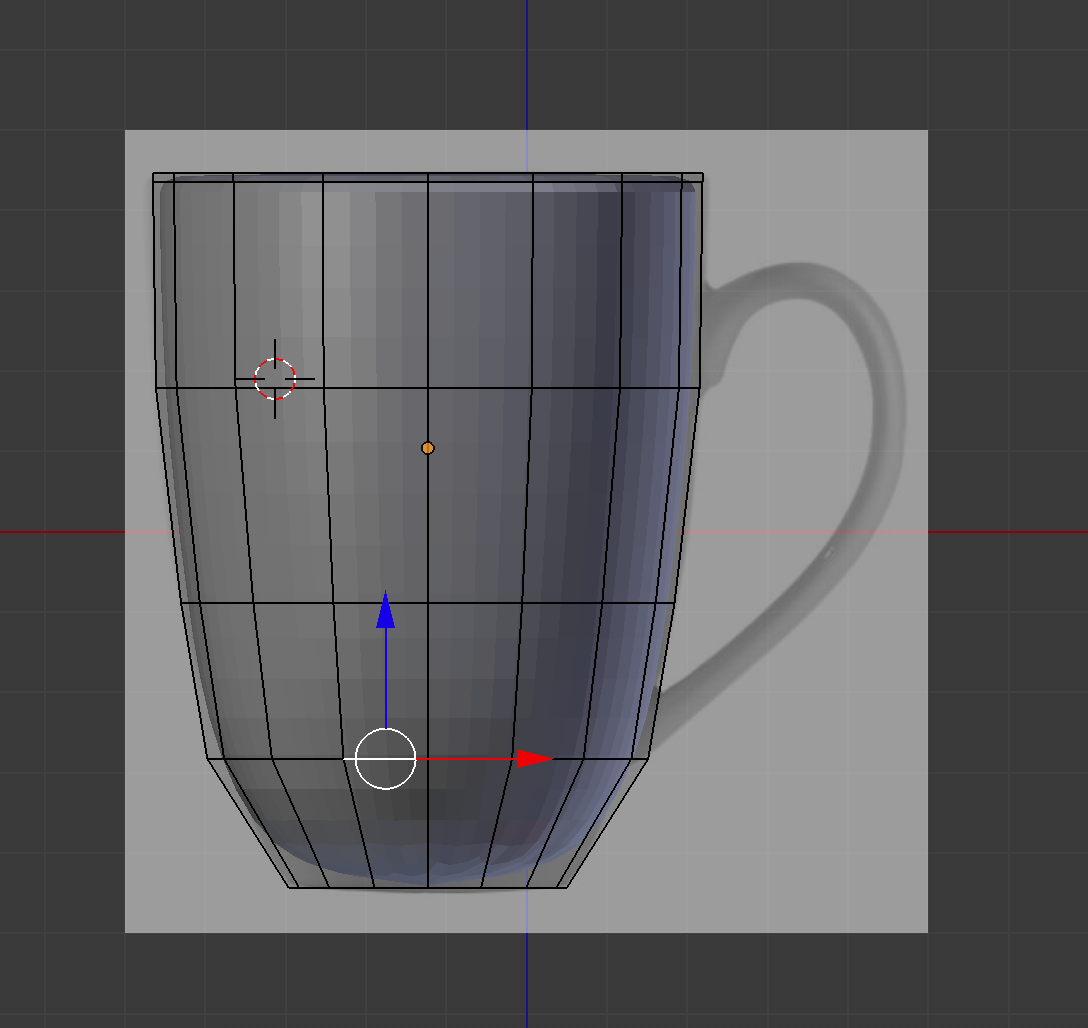The image size is (1088, 1028).
Task: Click the blue Z-axis manipulator arrow
Action: pos(386,610)
